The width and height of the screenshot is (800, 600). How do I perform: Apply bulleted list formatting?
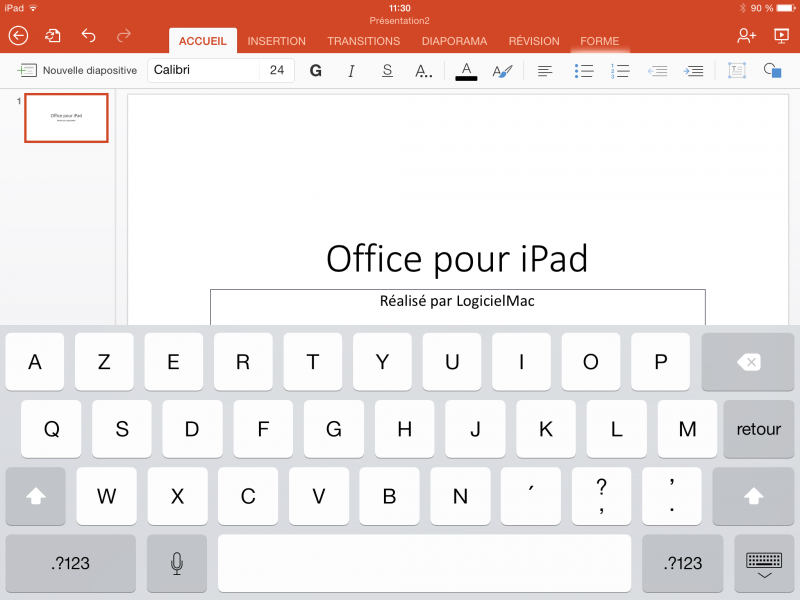point(584,70)
